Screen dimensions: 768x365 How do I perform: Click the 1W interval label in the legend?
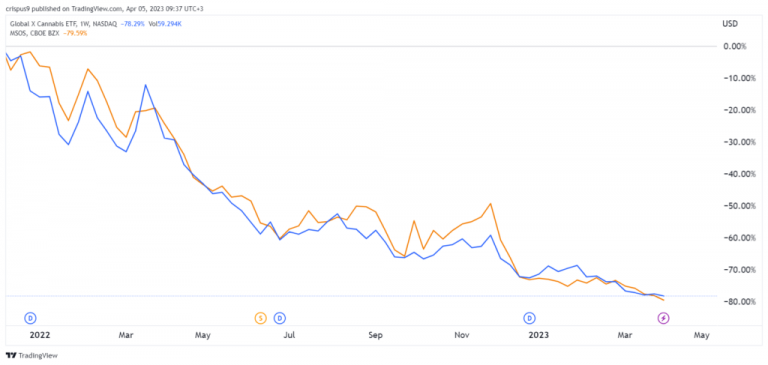click(80, 24)
